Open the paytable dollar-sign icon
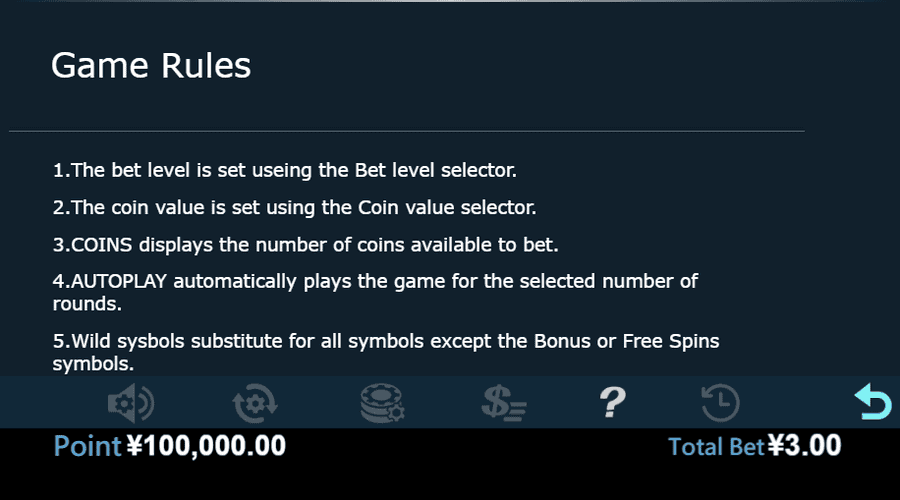 click(504, 403)
